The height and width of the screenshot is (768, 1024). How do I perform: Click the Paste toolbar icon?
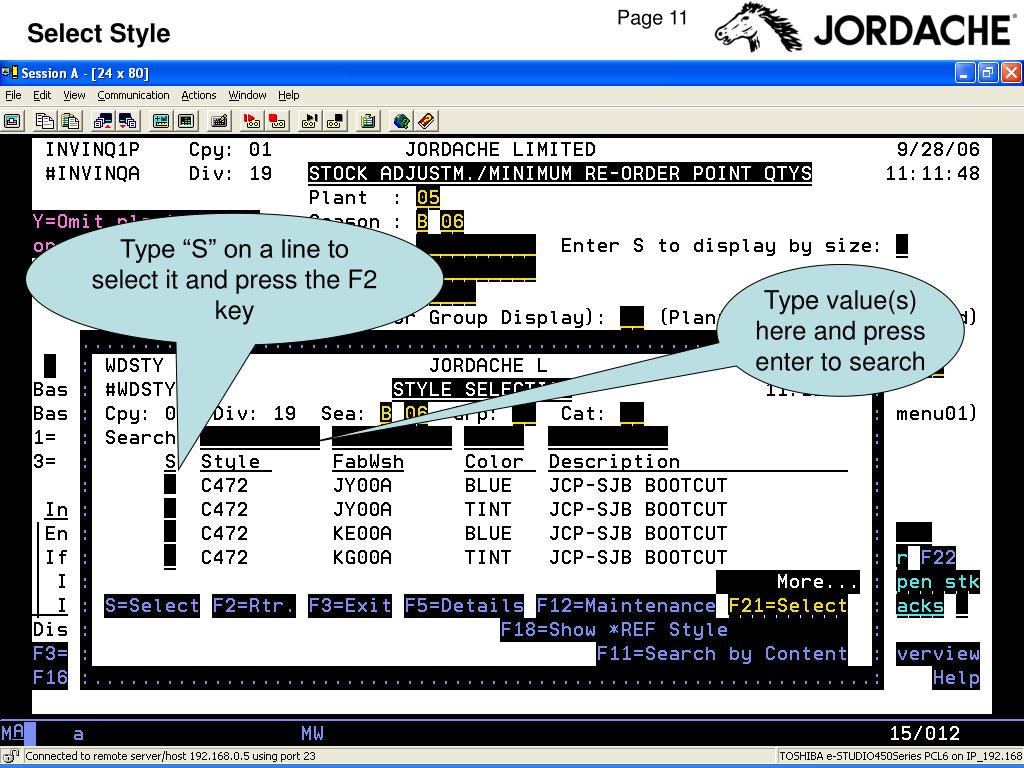point(70,121)
